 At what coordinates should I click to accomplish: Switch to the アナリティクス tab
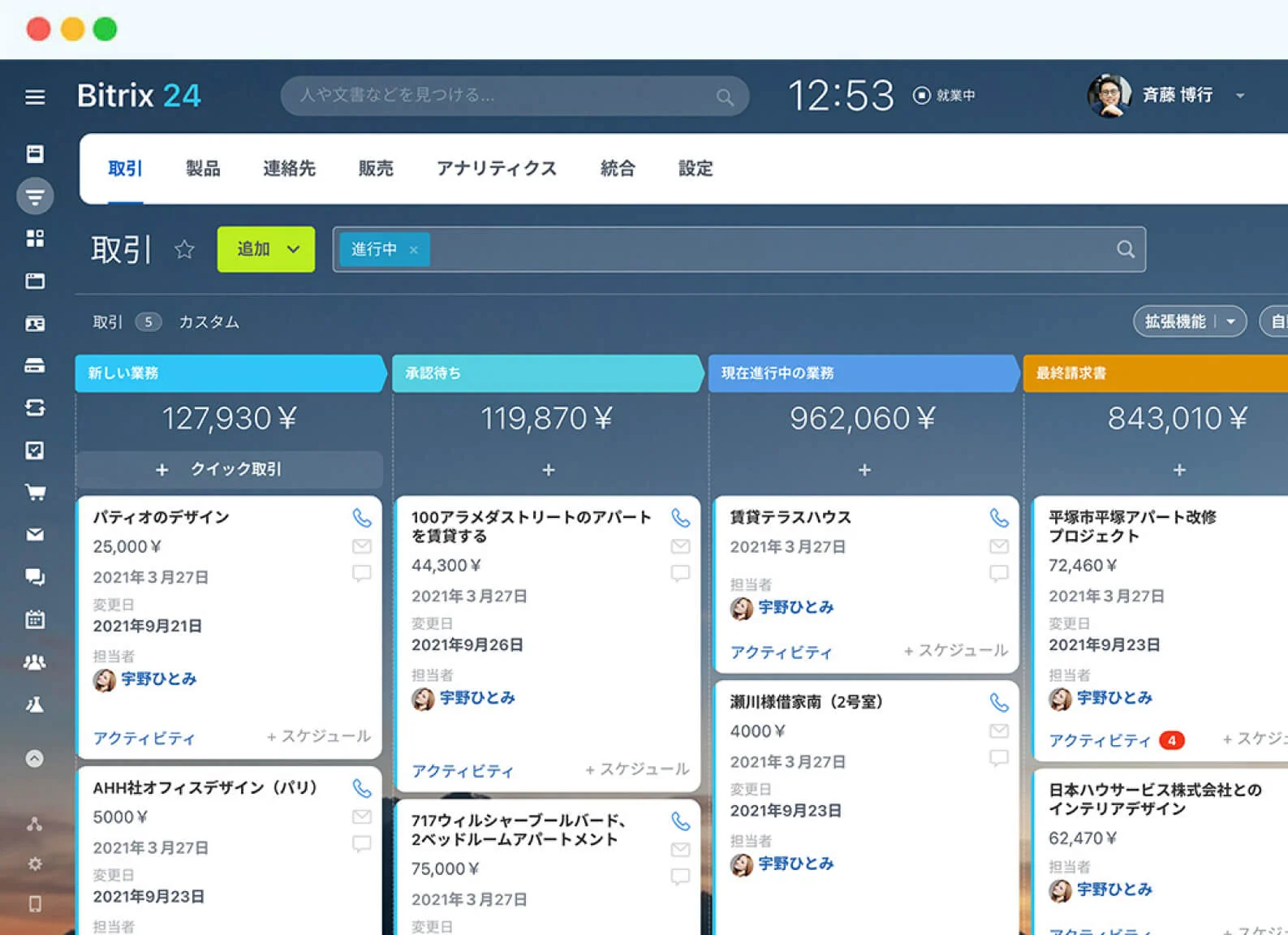click(x=497, y=169)
